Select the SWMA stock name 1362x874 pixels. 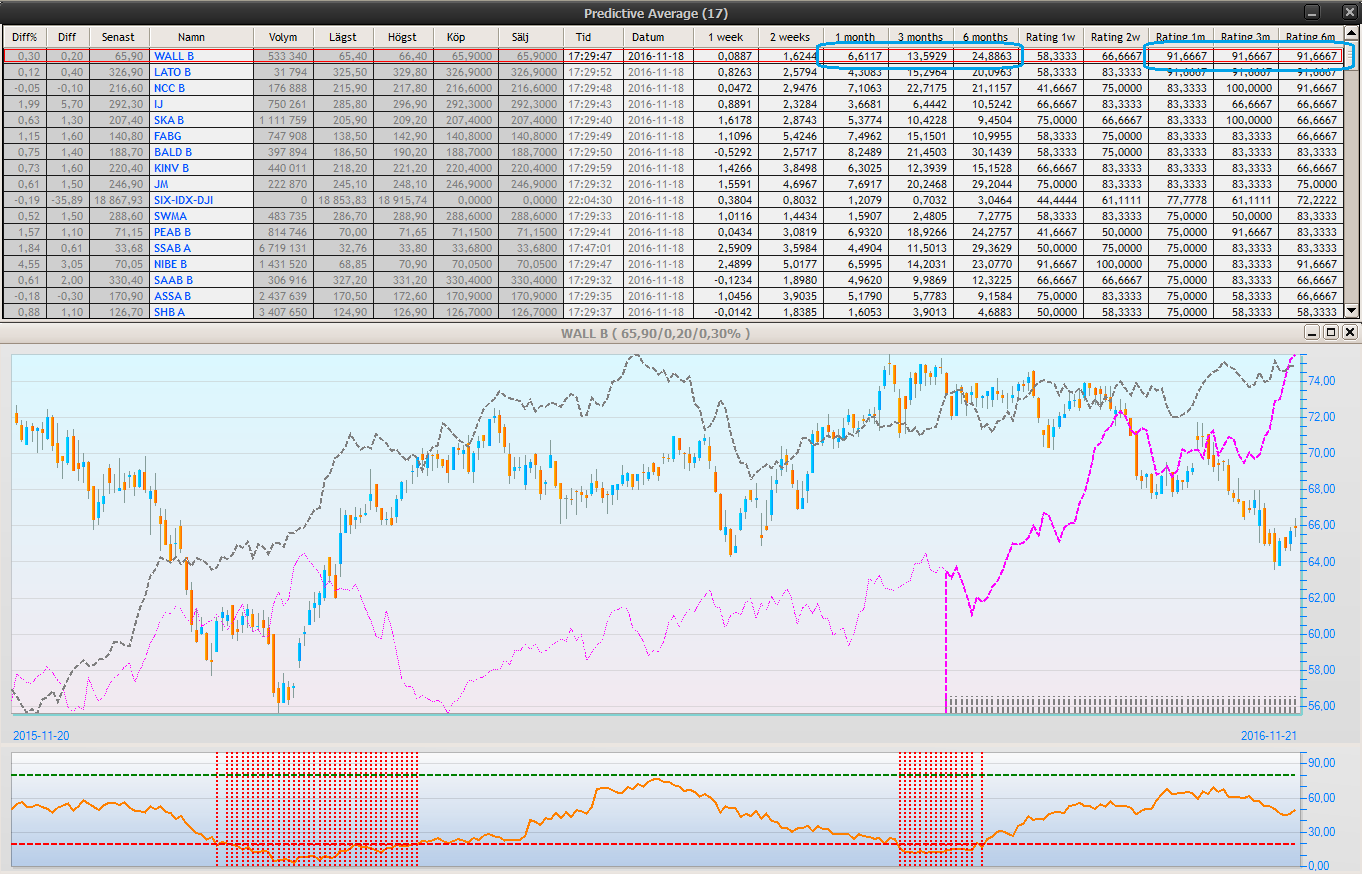click(170, 216)
